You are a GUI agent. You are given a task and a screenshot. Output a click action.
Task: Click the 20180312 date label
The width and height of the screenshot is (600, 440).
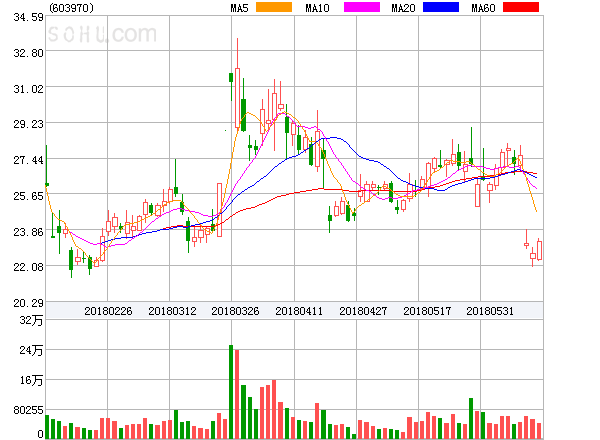172,311
